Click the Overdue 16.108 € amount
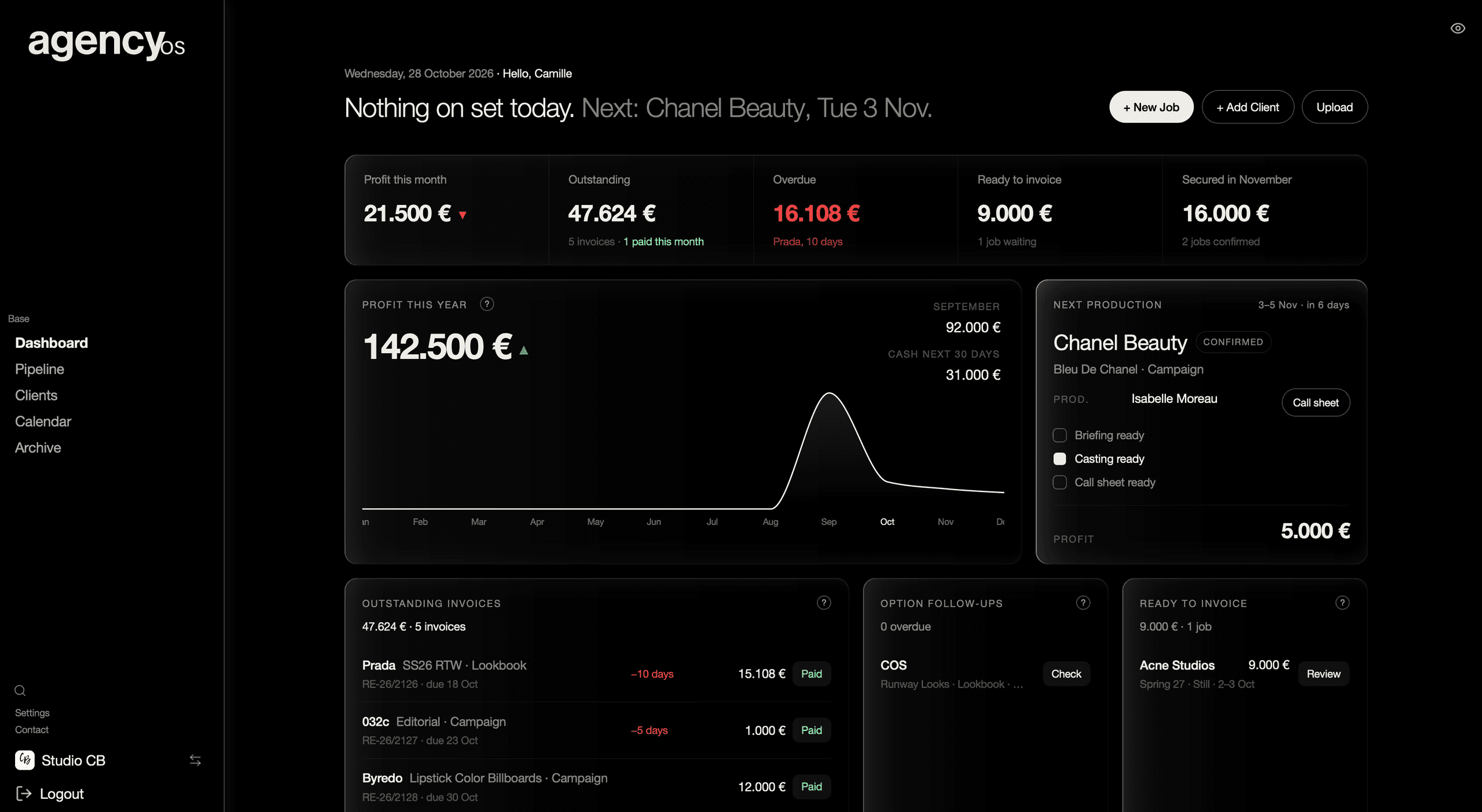This screenshot has width=1482, height=812. 816,214
